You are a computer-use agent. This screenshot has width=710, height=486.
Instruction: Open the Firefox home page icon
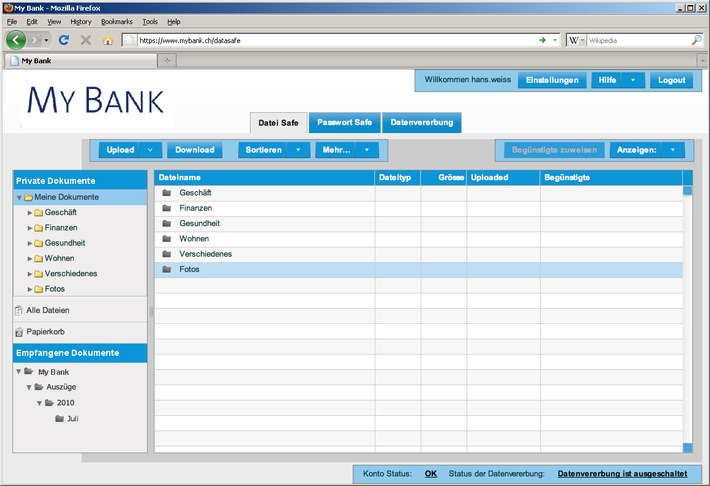(x=108, y=40)
